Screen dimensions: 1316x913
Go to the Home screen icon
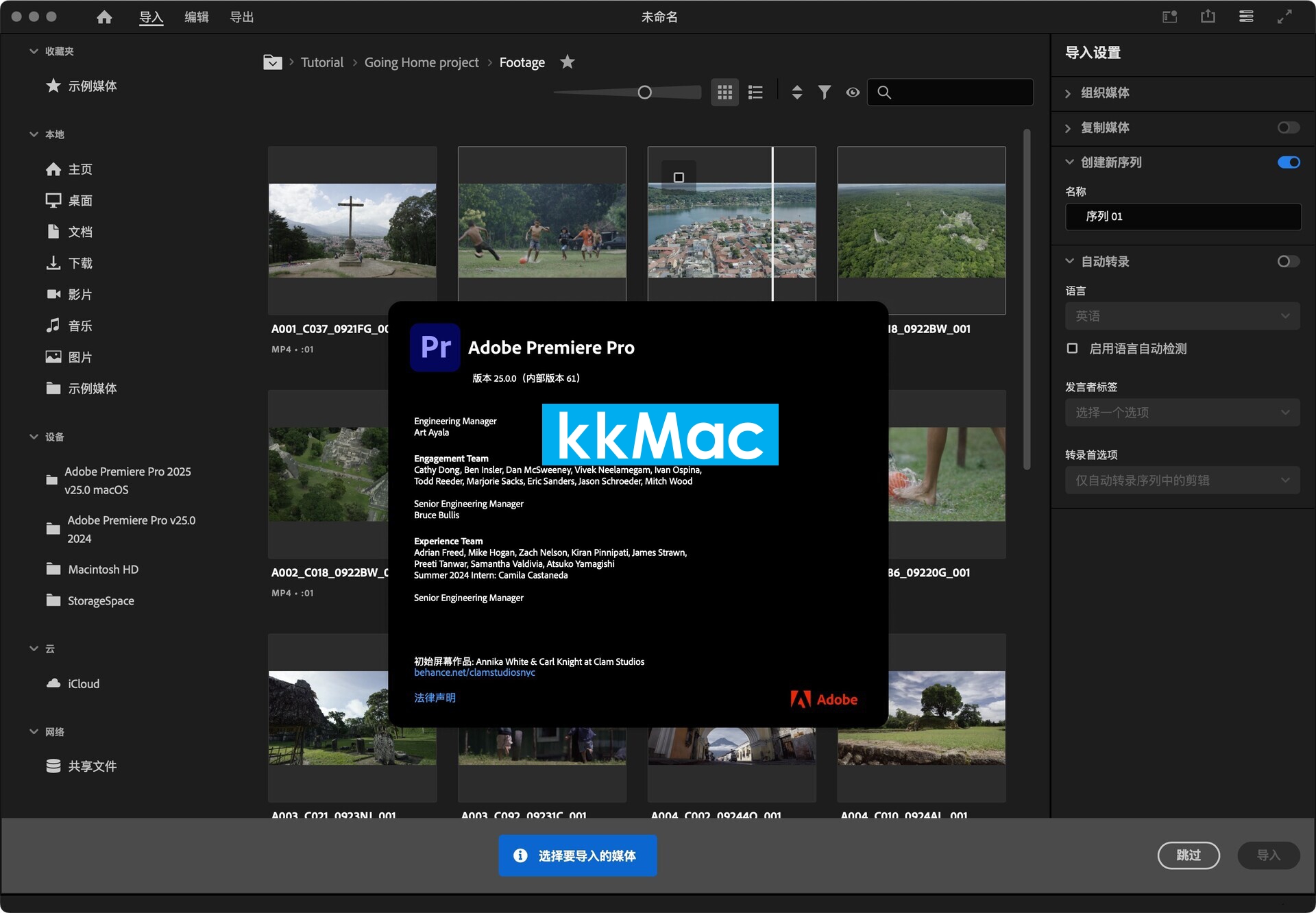(x=104, y=17)
